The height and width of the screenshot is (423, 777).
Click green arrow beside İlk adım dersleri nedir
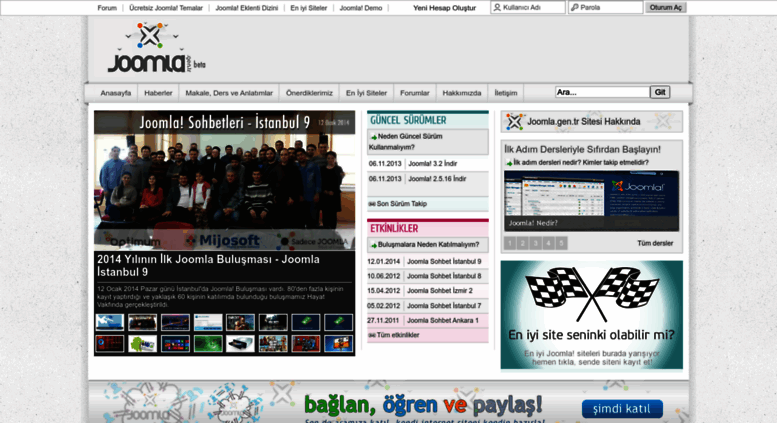[x=509, y=162]
